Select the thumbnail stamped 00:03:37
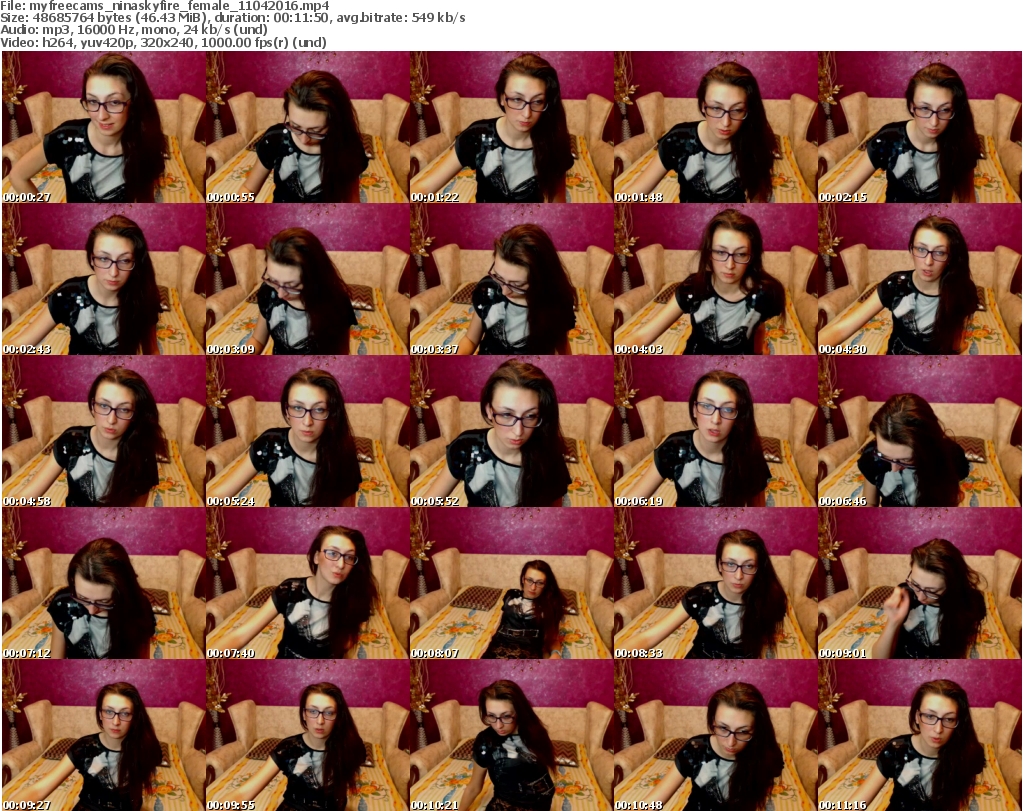Screen dimensions: 1024x811 512,279
